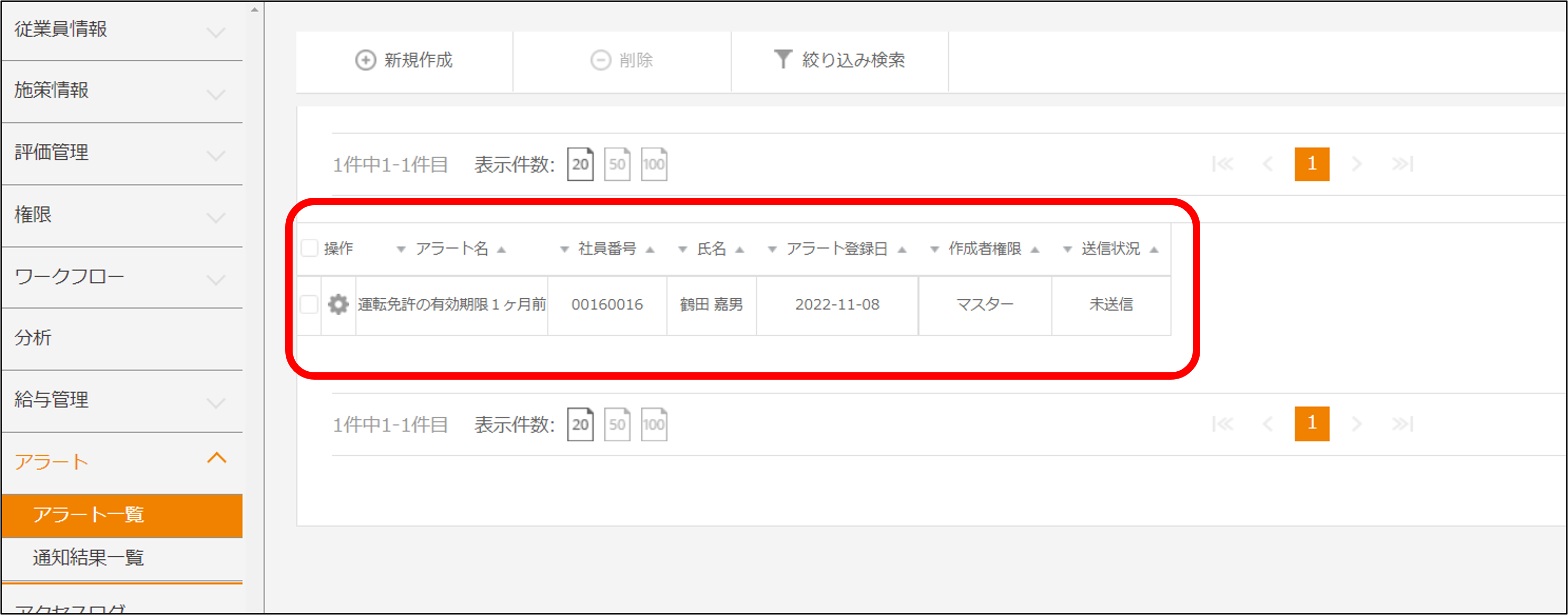Sort アラート名 column ascending
The image size is (1568, 615).
point(502,250)
